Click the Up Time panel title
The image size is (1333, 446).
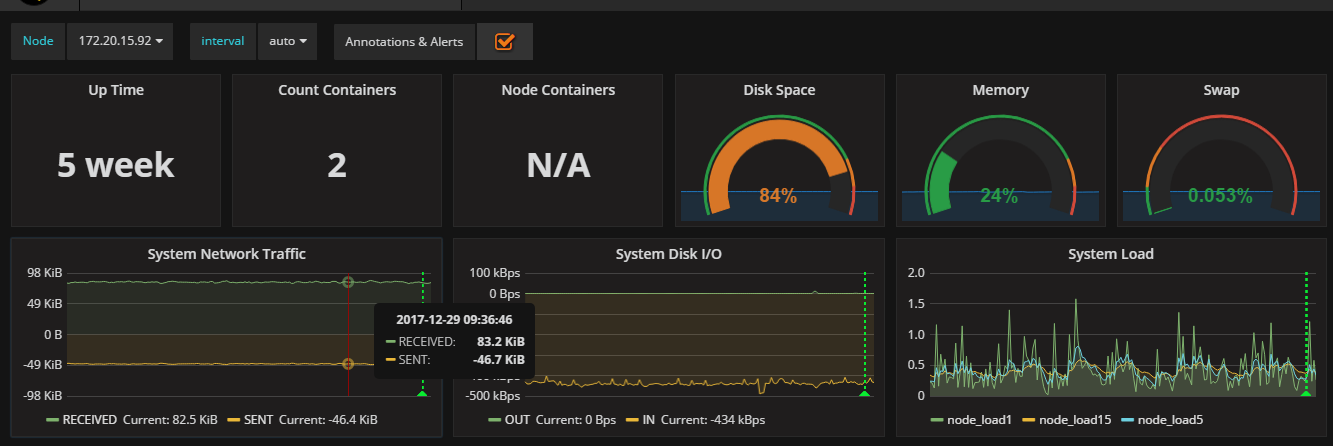[116, 90]
